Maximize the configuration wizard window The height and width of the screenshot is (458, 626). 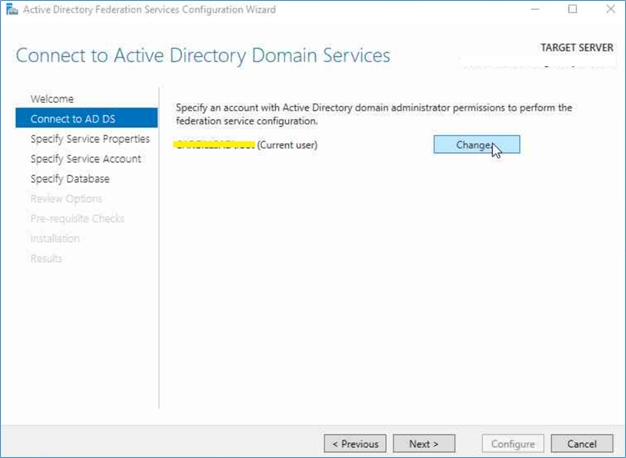click(573, 9)
